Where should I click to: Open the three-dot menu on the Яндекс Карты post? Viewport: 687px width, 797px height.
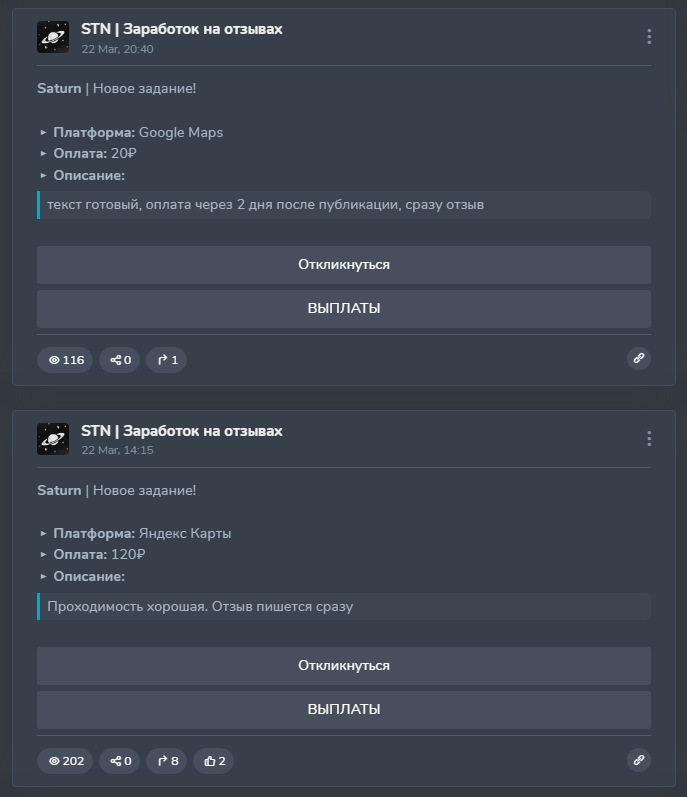[649, 439]
